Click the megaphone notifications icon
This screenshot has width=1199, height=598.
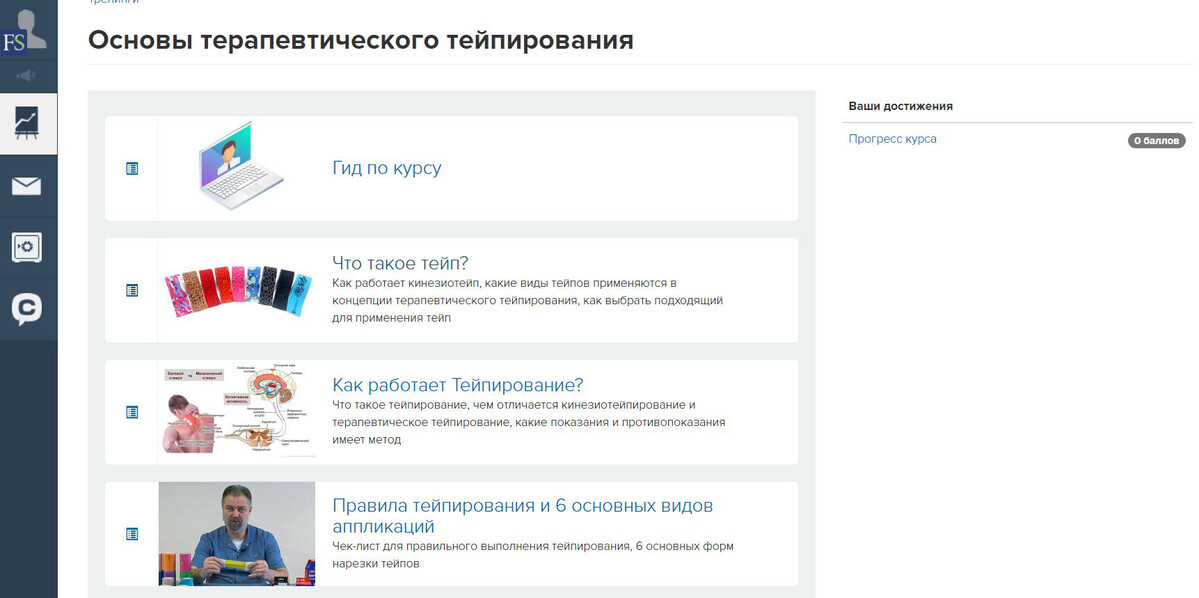pos(28,76)
